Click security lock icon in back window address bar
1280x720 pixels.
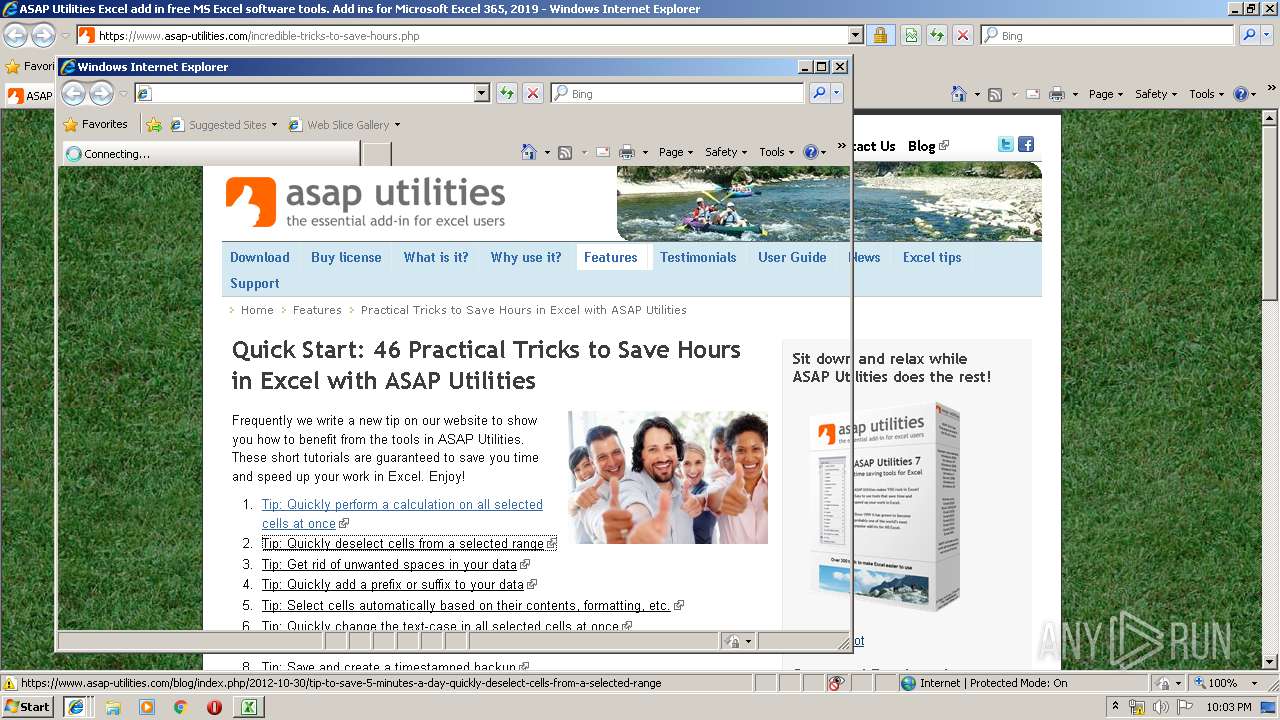point(880,35)
